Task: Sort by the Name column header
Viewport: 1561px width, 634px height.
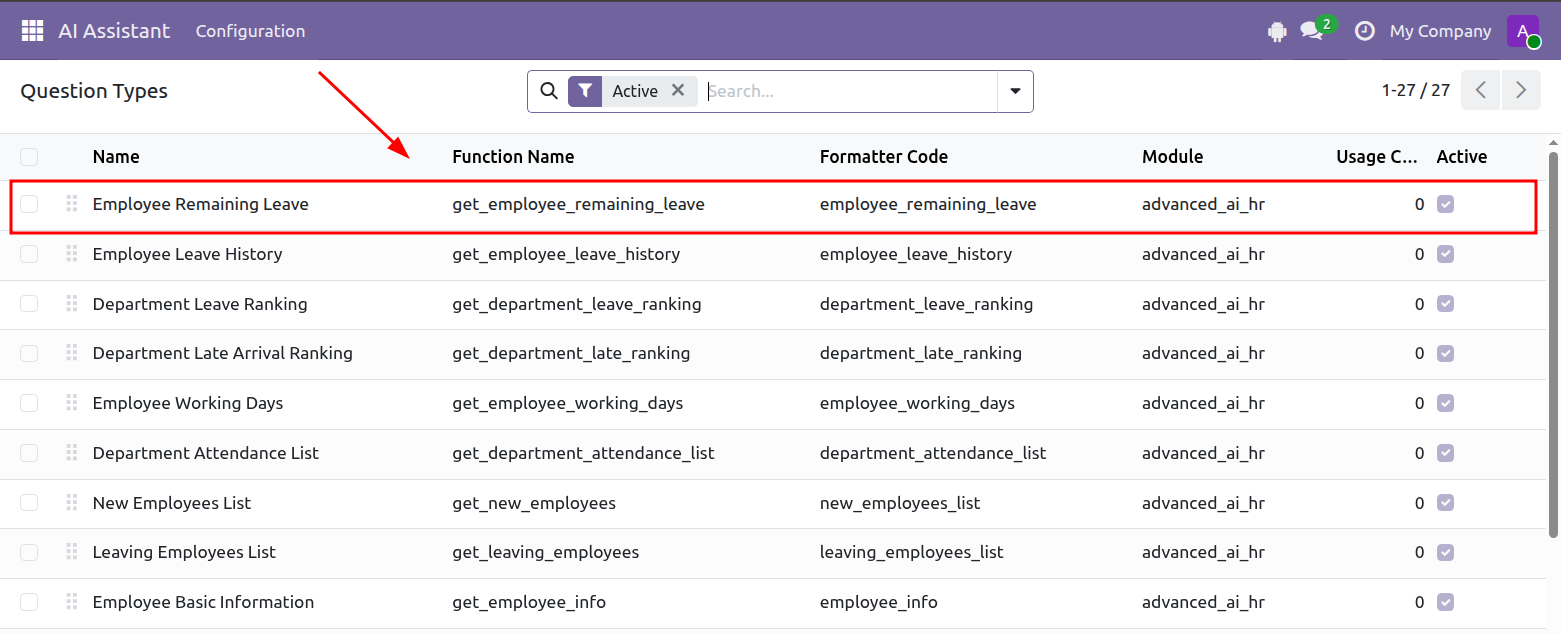Action: tap(116, 157)
